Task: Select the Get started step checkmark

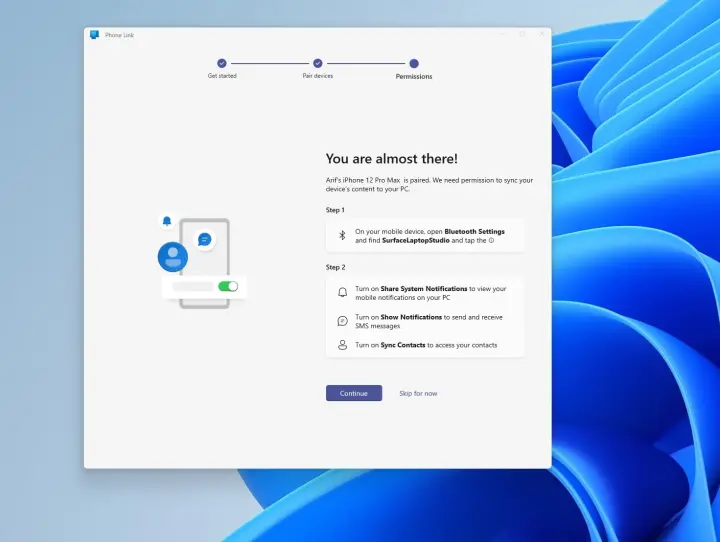Action: pos(222,63)
